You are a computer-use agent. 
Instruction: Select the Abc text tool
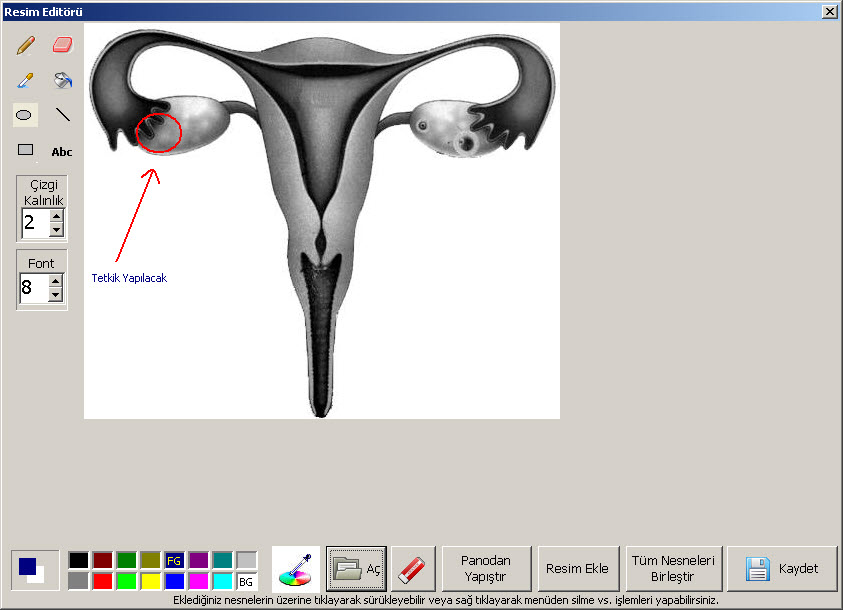pos(62,152)
